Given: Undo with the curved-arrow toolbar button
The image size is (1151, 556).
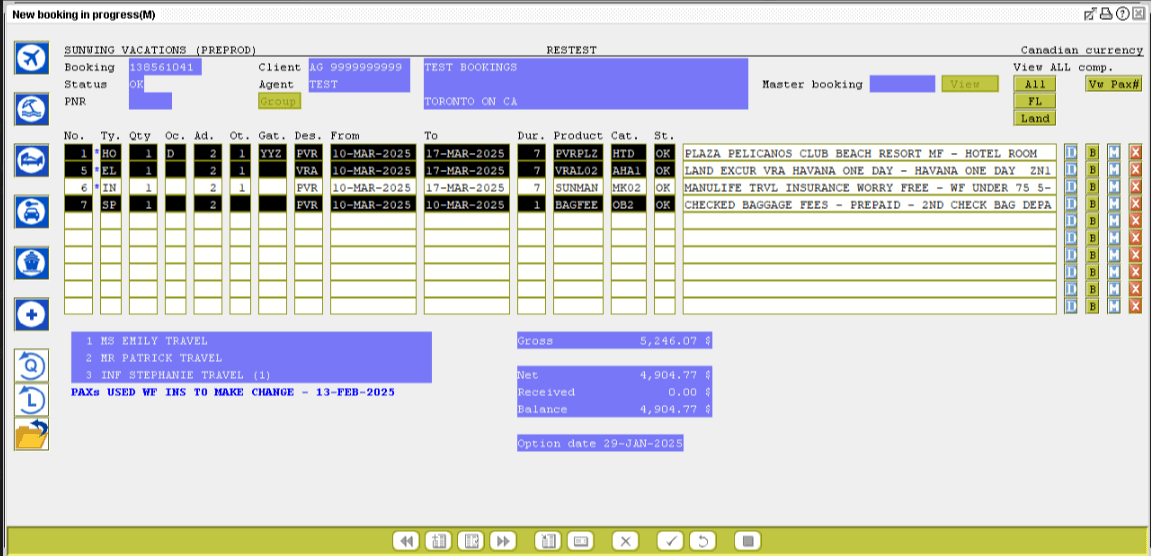Looking at the screenshot, I should pyautogui.click(x=702, y=541).
